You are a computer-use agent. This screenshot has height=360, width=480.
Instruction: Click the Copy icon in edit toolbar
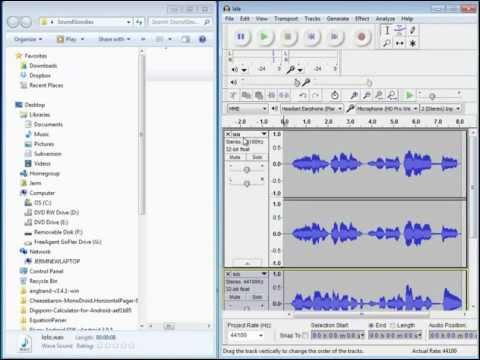tap(246, 96)
